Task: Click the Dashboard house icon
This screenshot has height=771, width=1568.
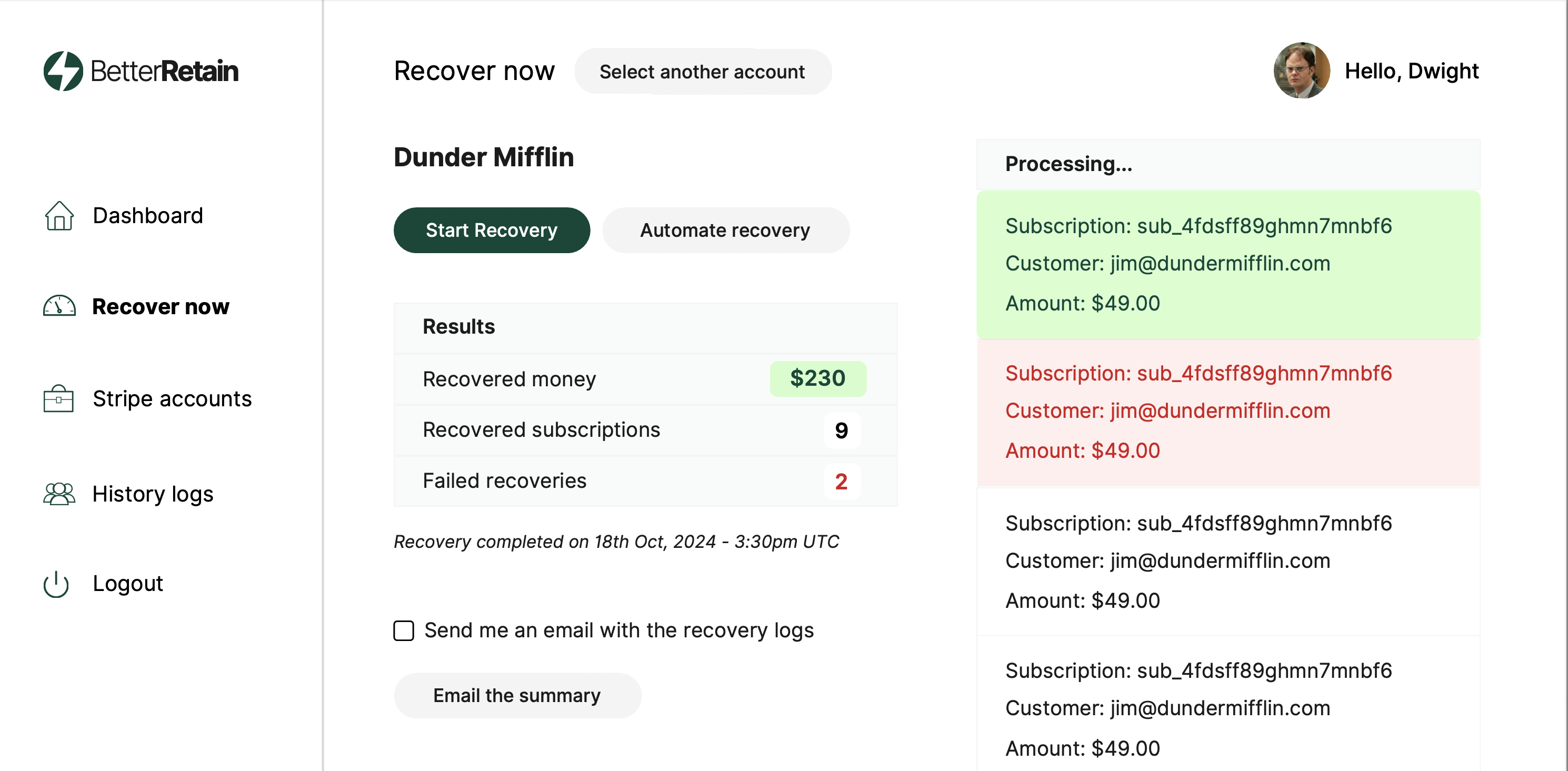Action: pos(59,215)
